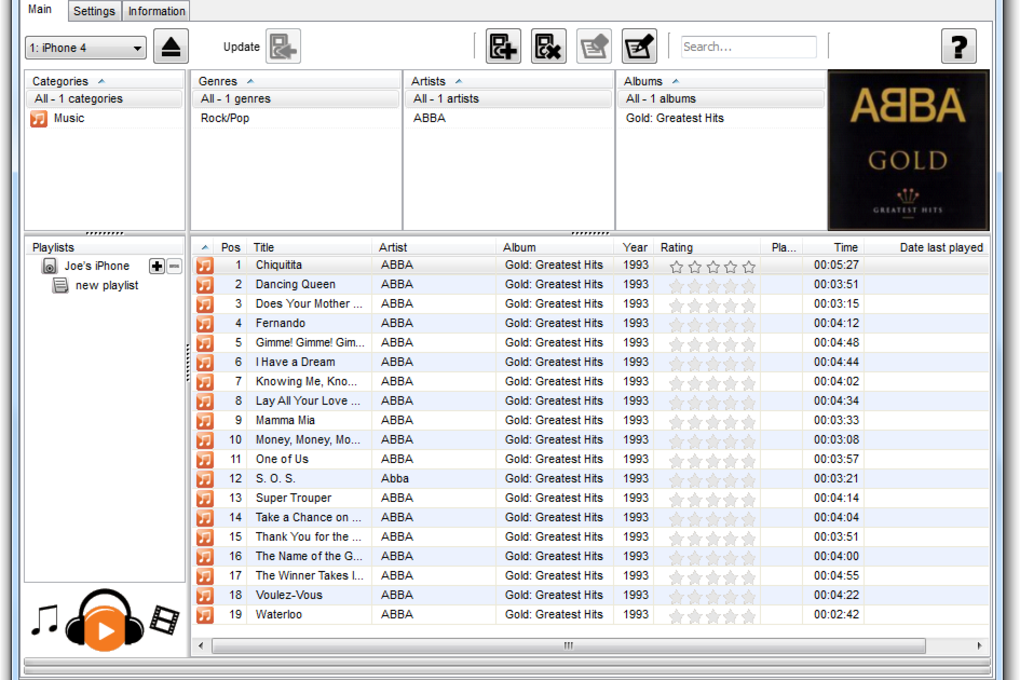Click the Year column header
Viewport: 1020px width, 680px height.
634,248
